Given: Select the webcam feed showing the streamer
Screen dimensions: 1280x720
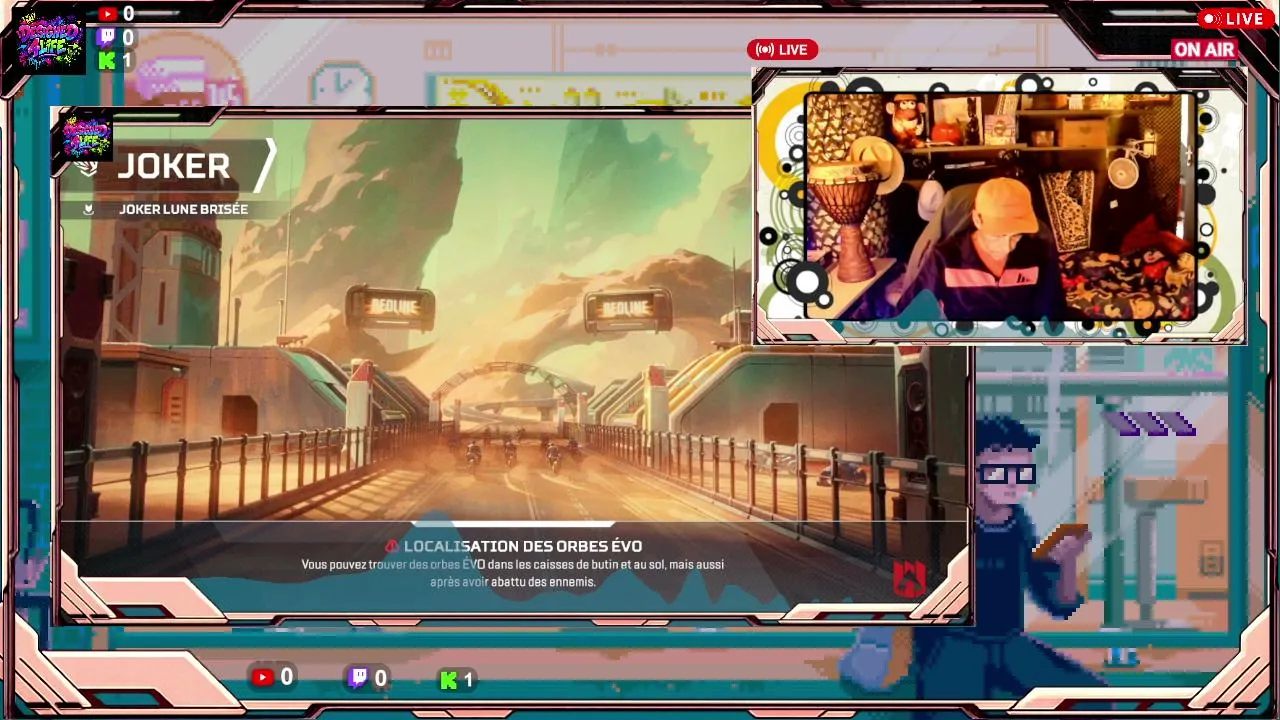Looking at the screenshot, I should [1000, 206].
